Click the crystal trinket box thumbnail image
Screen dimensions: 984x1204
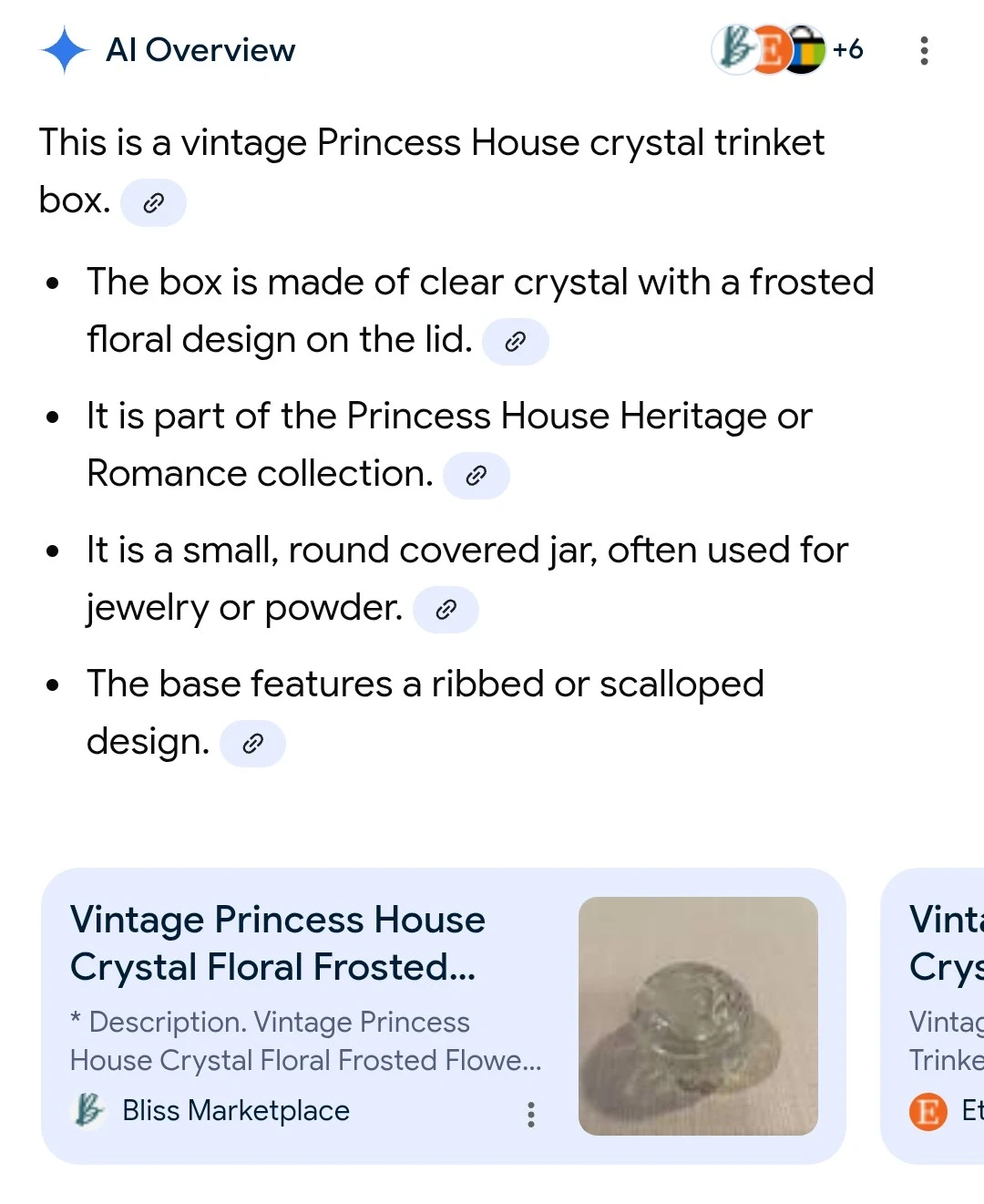(x=698, y=1015)
